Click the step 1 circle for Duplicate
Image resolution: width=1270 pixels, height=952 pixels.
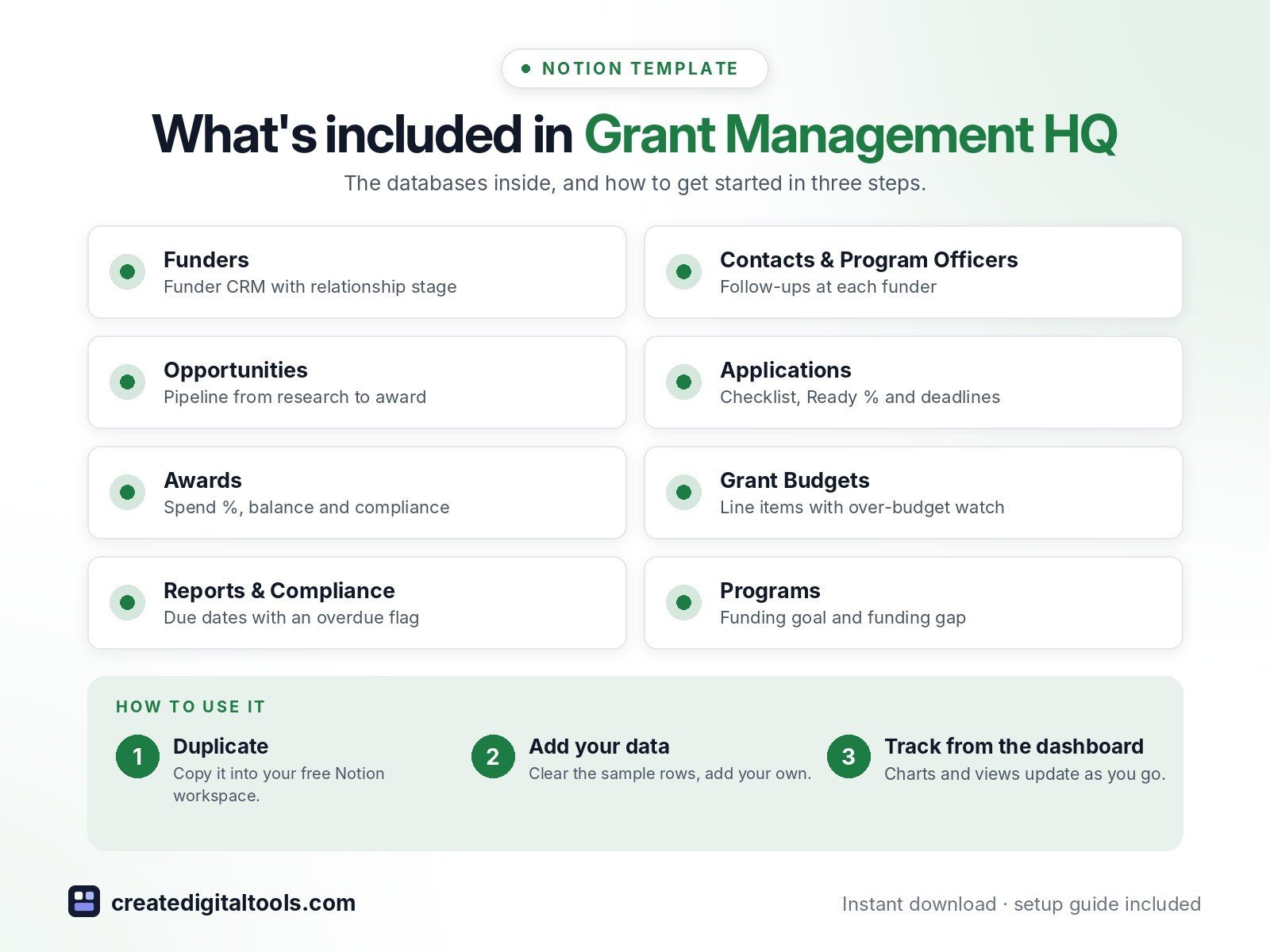pos(137,757)
